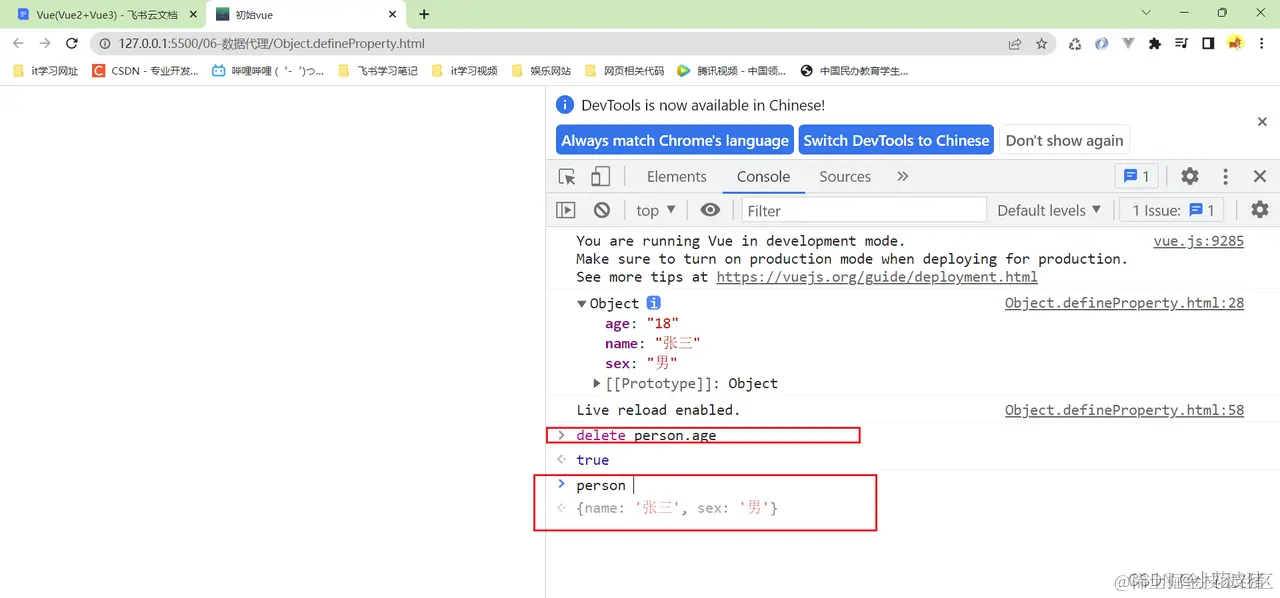The width and height of the screenshot is (1280, 598).
Task: Open the DevTools three-dot customize menu
Action: pos(1225,176)
